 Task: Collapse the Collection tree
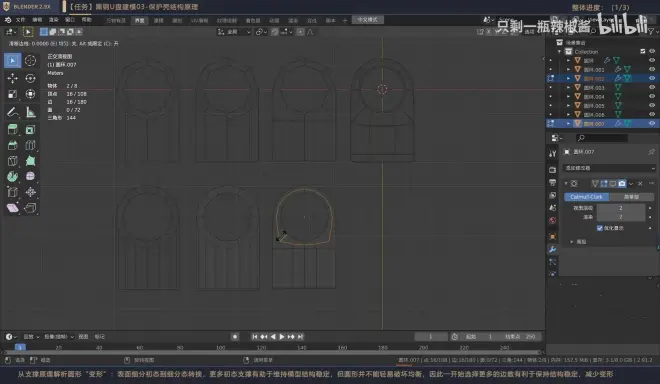coord(560,51)
